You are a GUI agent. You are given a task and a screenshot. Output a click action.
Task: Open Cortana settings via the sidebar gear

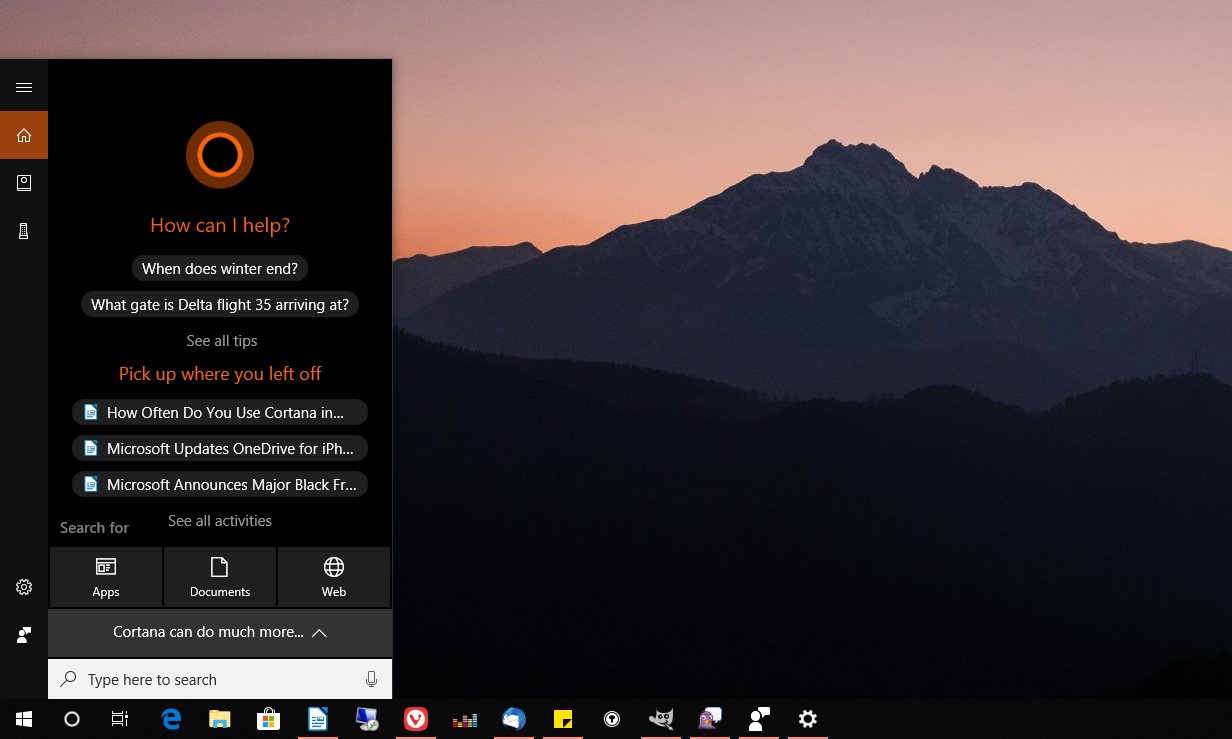coord(24,587)
